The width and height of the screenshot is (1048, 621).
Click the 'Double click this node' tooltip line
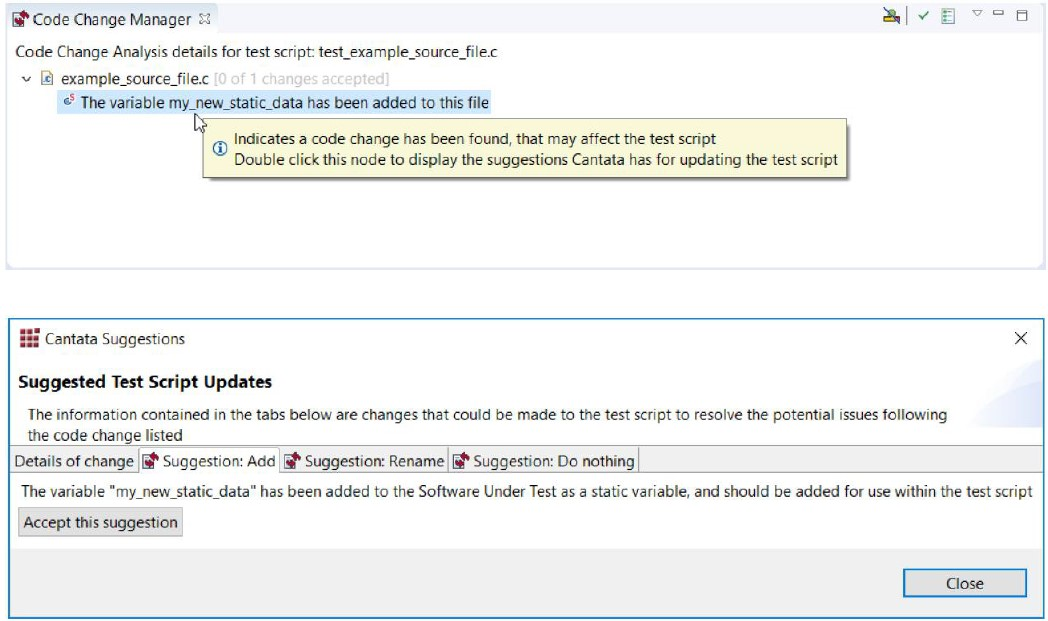tap(535, 160)
